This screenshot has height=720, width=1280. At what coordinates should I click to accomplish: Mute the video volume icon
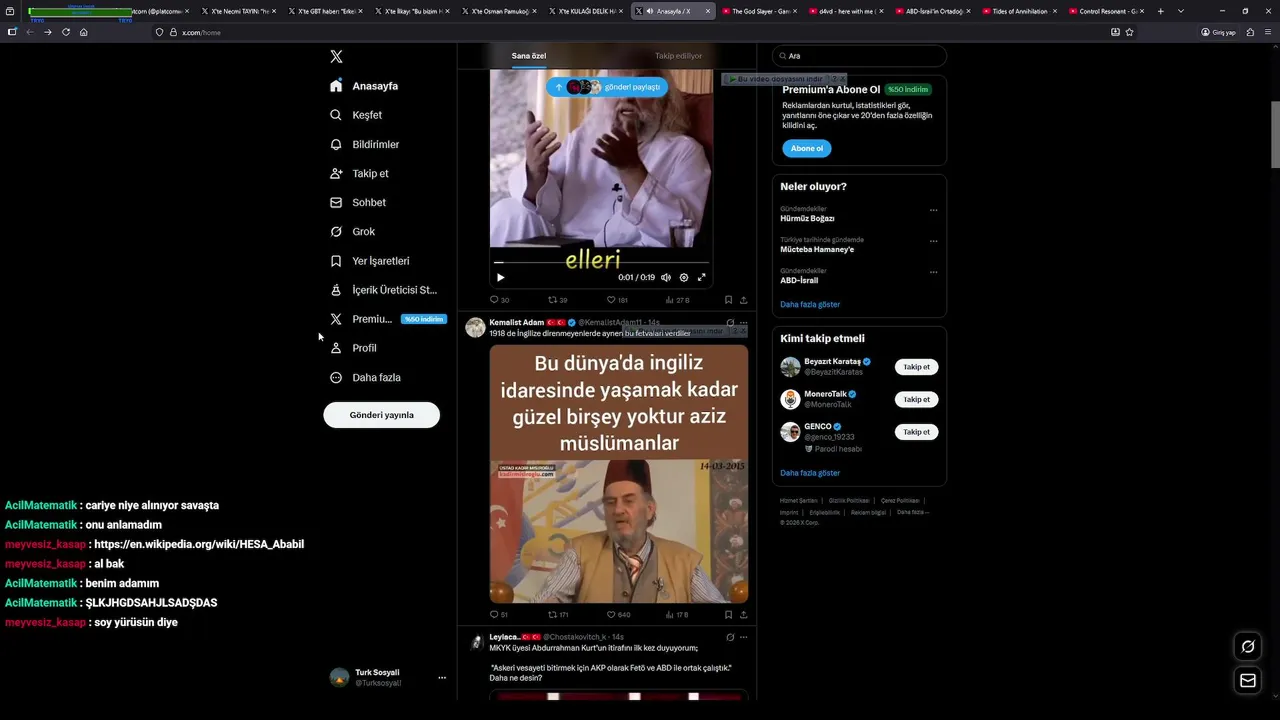666,277
